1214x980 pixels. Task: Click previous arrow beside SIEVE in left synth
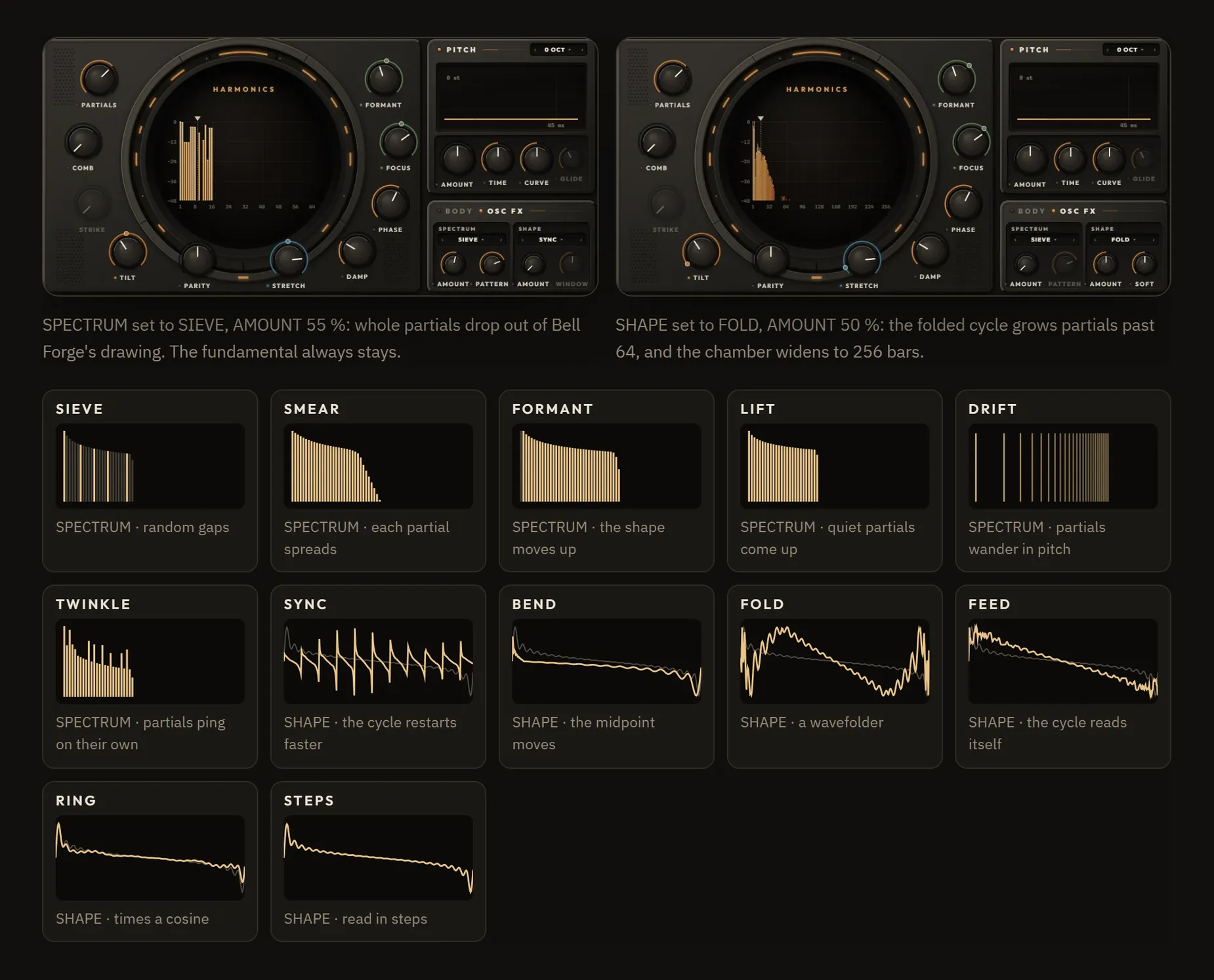pos(442,240)
